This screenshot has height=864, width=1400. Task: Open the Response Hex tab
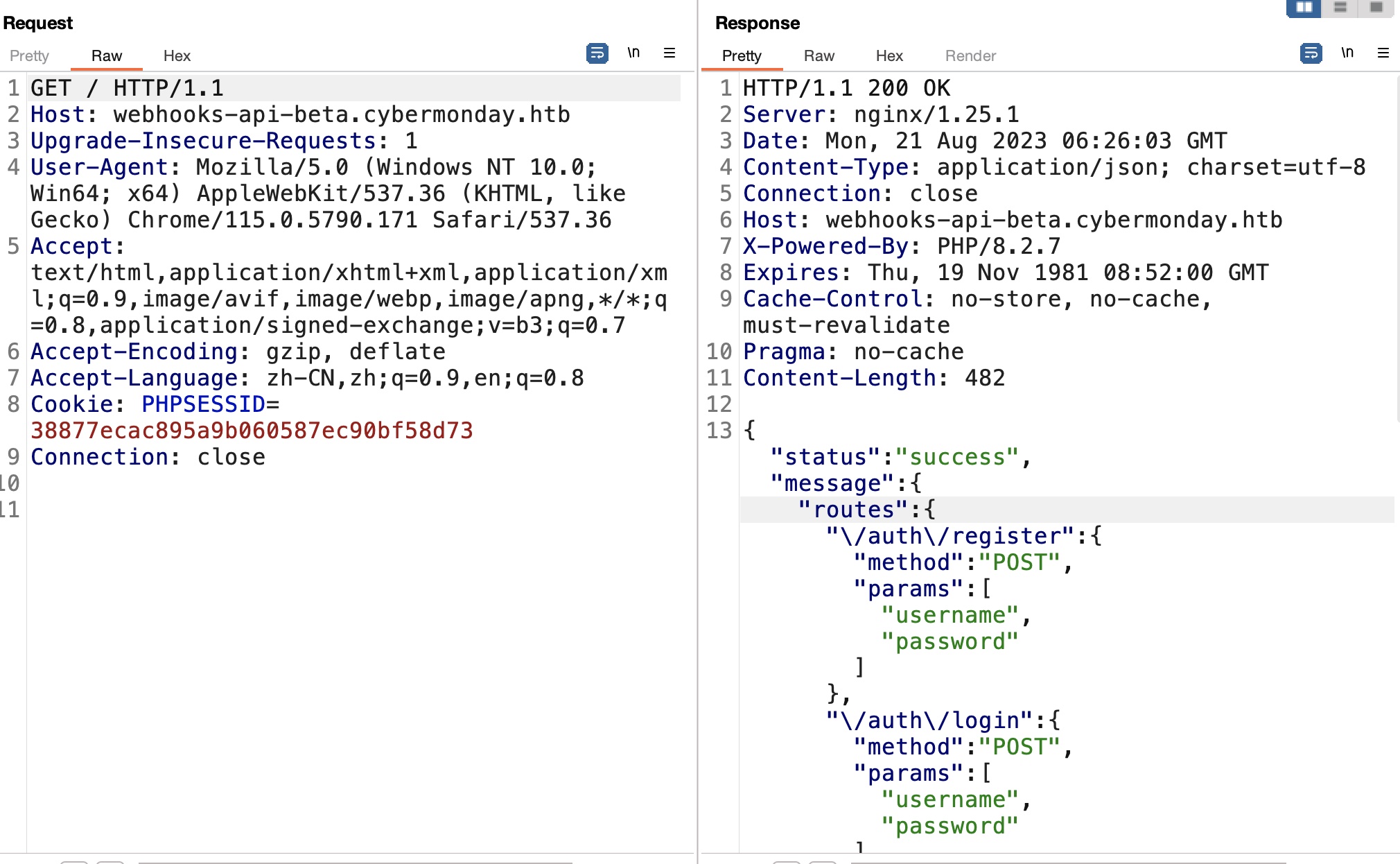coord(889,55)
